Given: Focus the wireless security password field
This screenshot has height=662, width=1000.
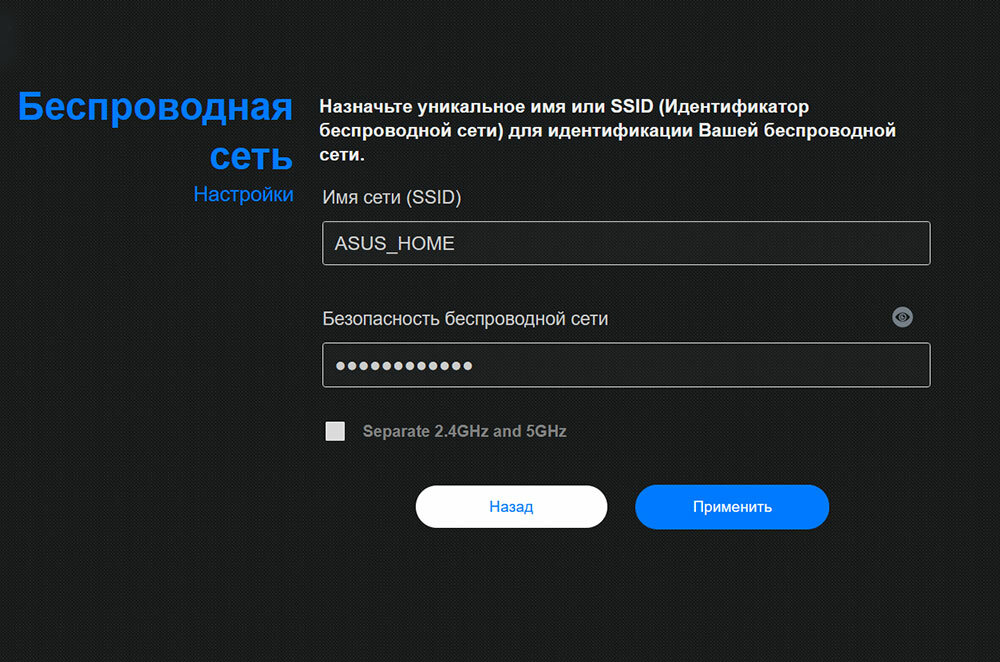Looking at the screenshot, I should [626, 365].
